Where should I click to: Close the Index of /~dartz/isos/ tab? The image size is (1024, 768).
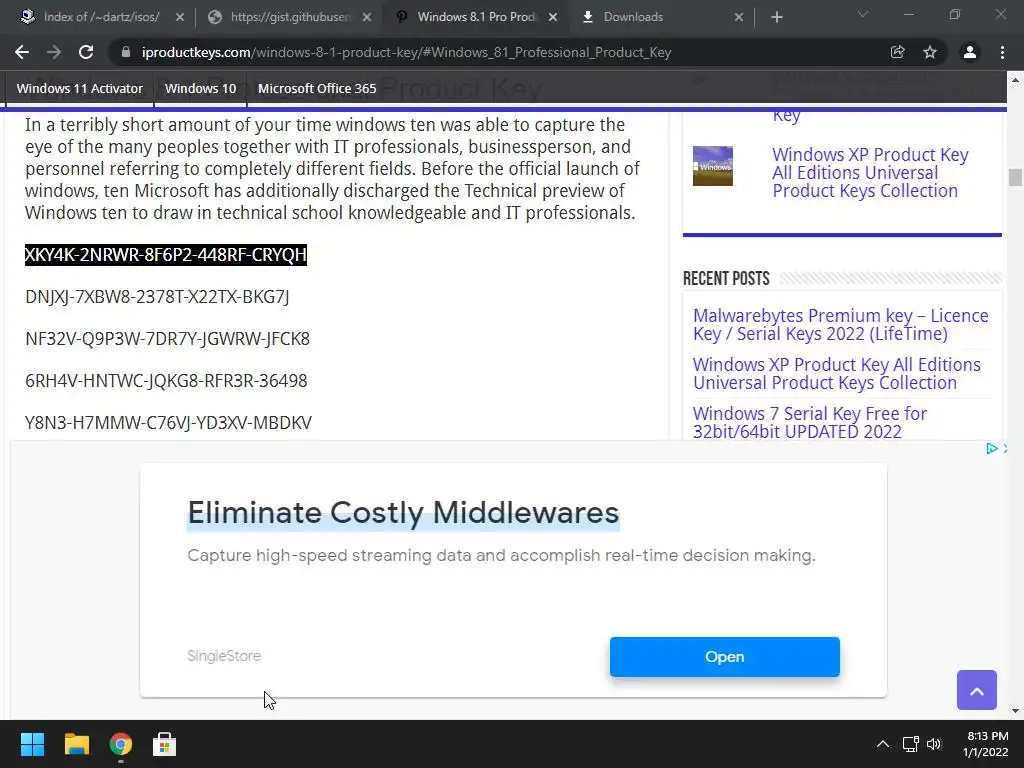(180, 17)
